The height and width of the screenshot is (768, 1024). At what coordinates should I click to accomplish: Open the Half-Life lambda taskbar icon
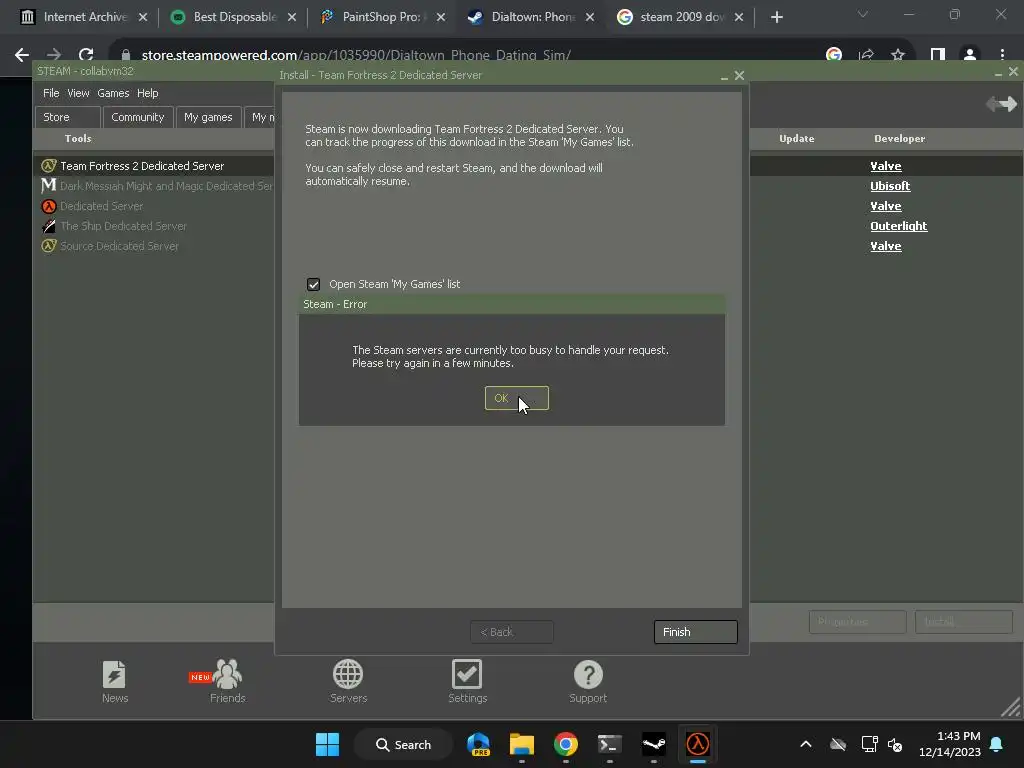pyautogui.click(x=697, y=744)
